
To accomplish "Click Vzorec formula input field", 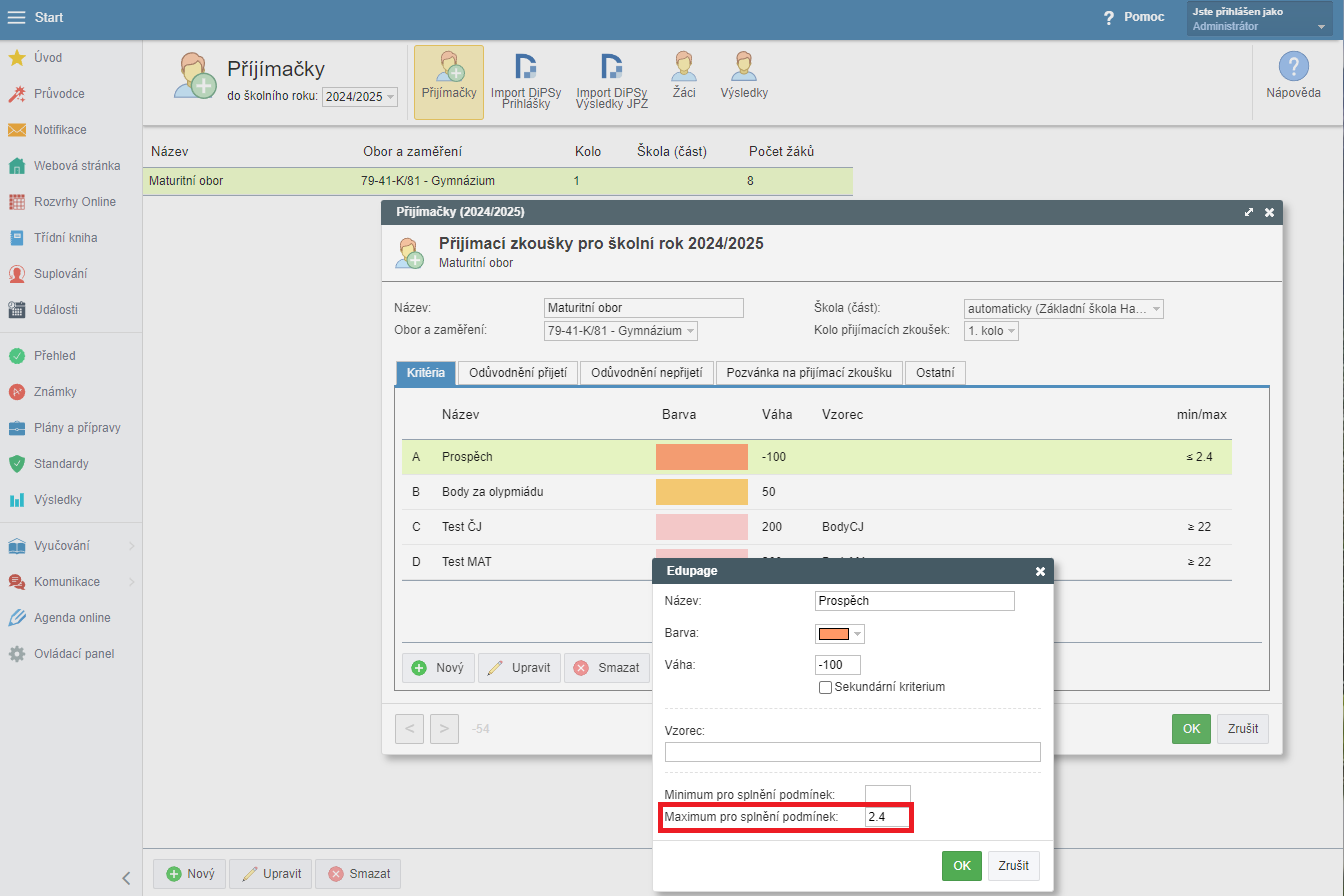I will point(853,752).
